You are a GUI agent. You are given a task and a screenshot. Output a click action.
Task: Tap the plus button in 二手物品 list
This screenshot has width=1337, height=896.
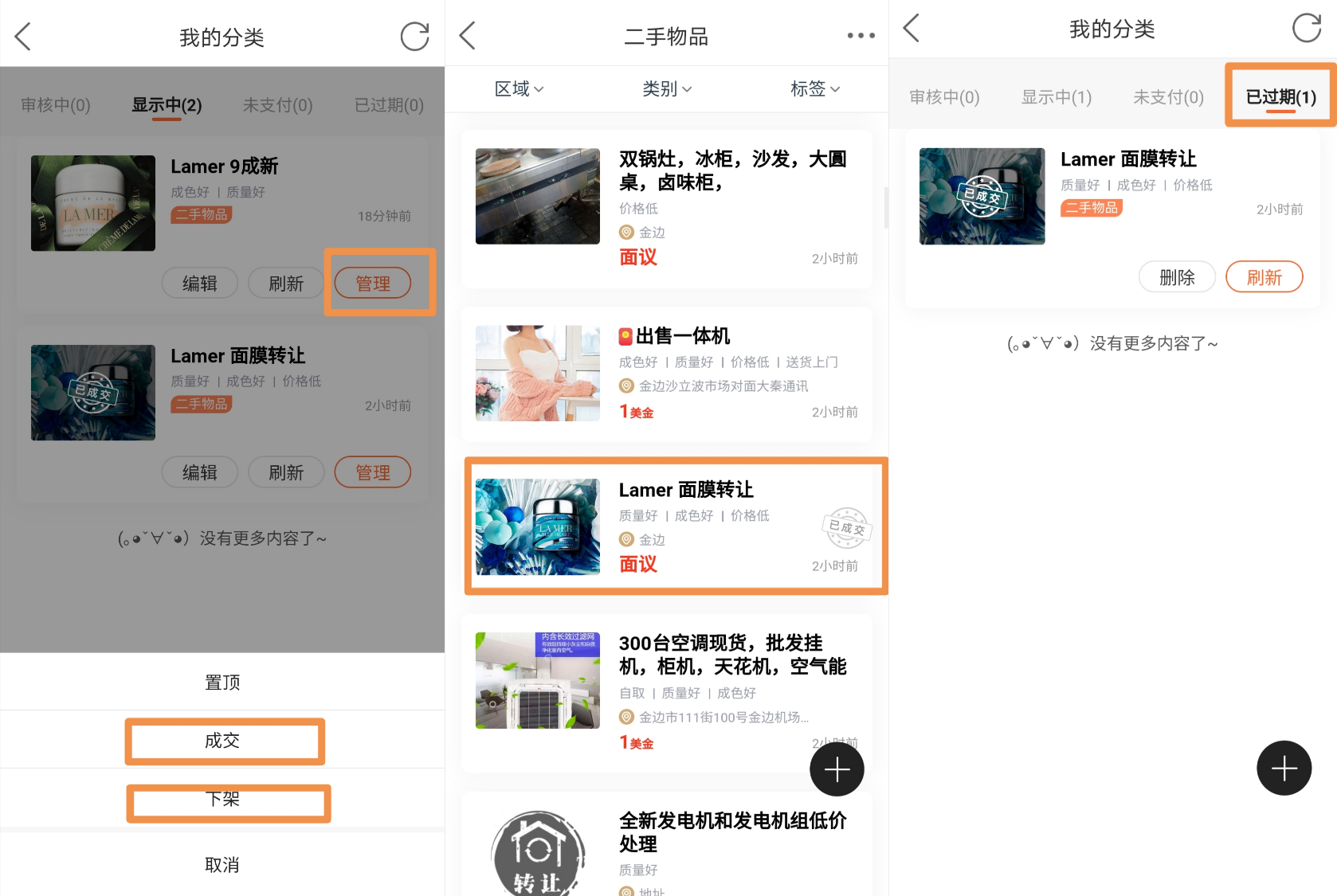pos(837,769)
